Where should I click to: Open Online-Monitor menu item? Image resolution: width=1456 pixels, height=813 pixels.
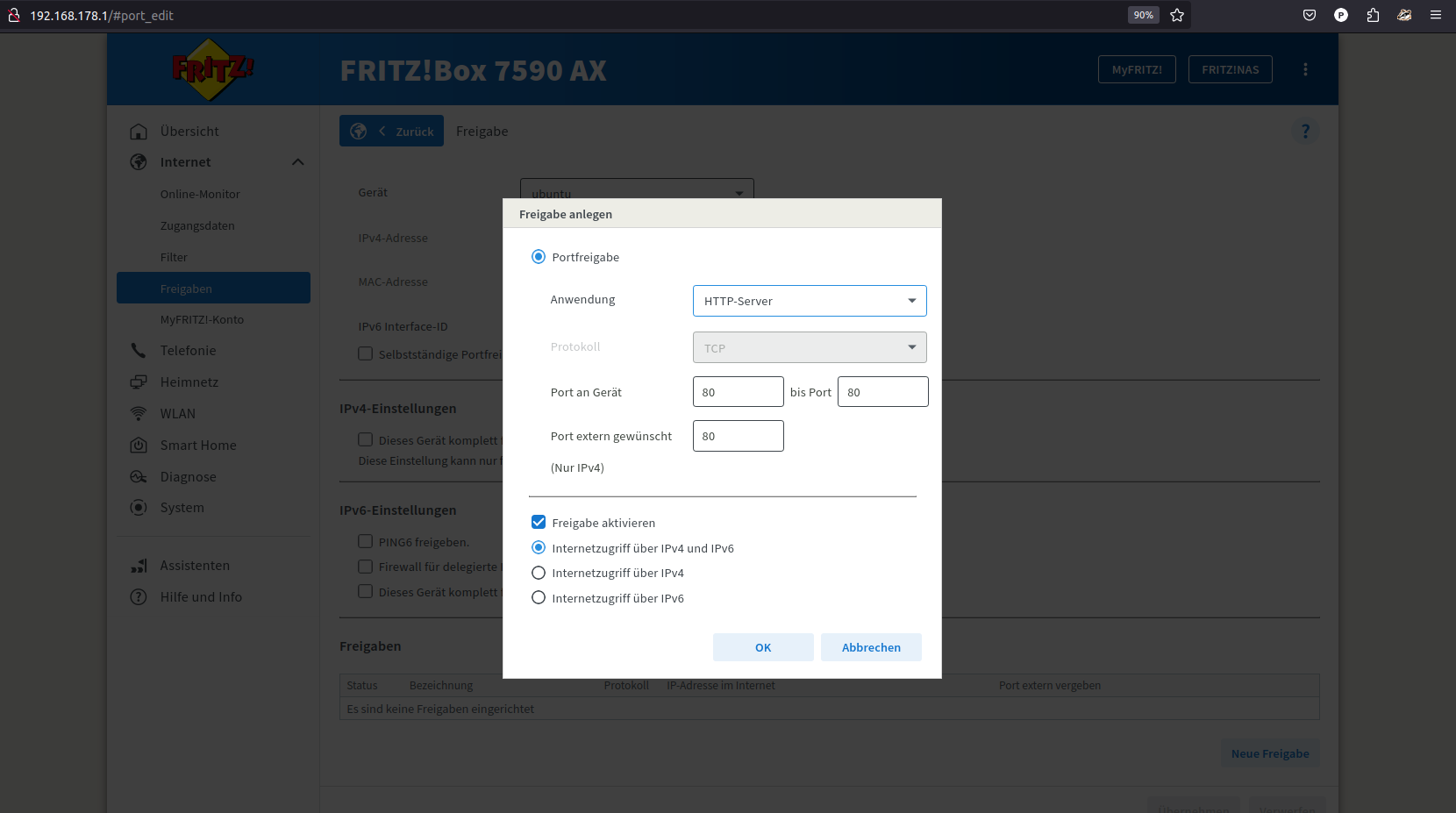pyautogui.click(x=200, y=195)
